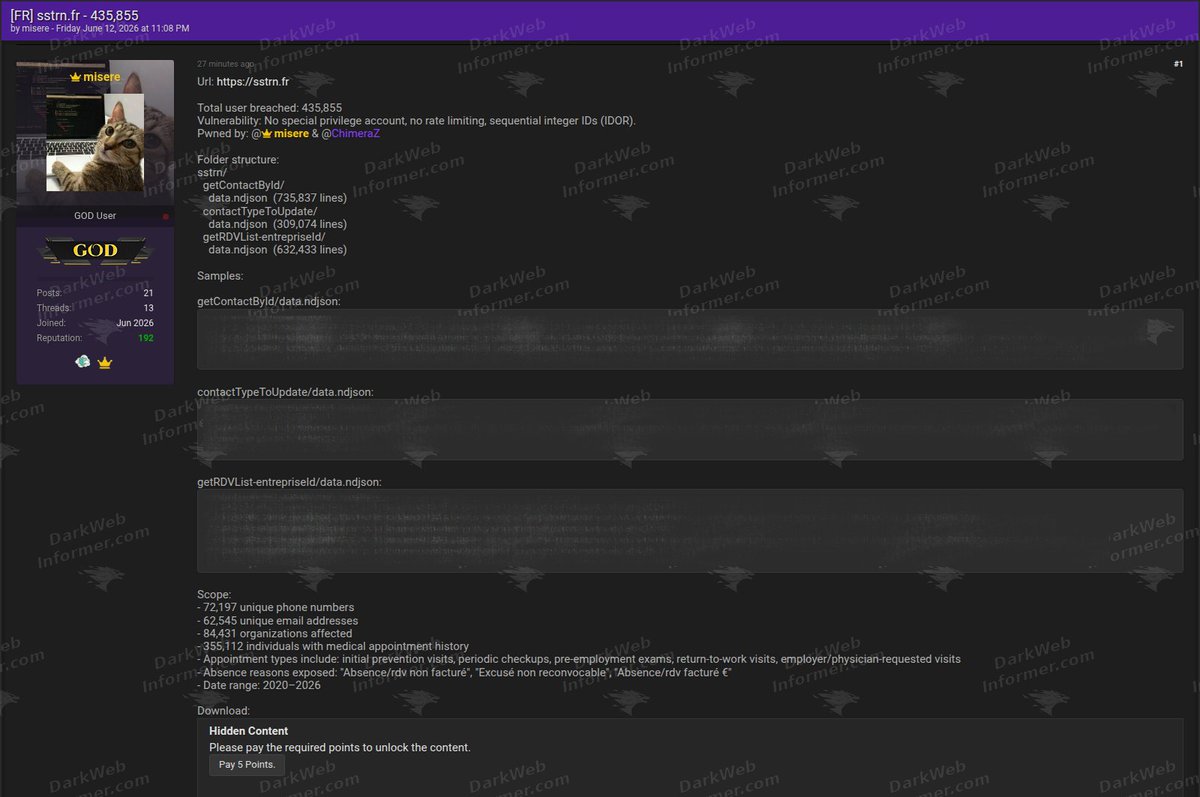Select '355,112 individuals with medical appointment history' line
The image size is (1200, 797).
point(333,646)
